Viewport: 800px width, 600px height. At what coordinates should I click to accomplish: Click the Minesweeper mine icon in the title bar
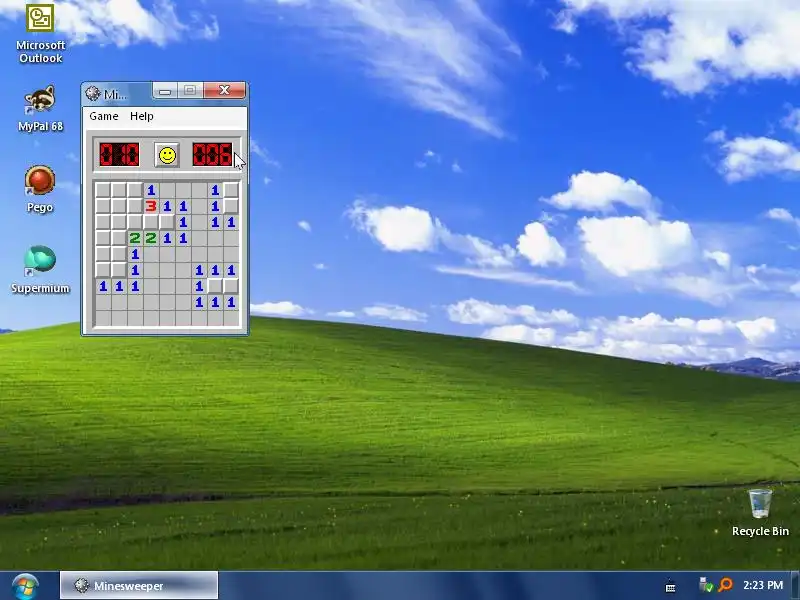[92, 93]
